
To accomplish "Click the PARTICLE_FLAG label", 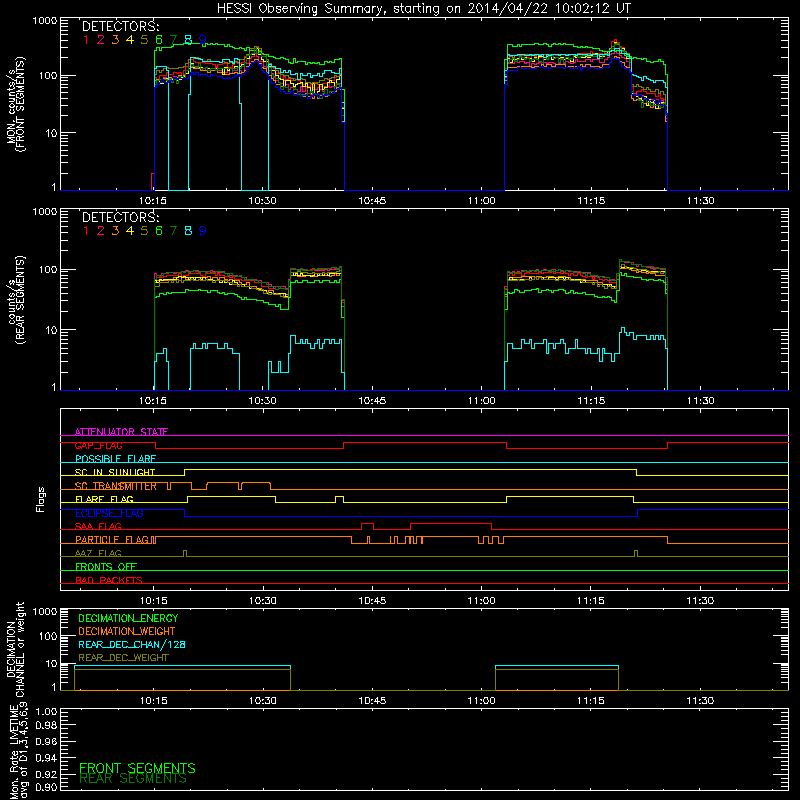I will [112, 539].
